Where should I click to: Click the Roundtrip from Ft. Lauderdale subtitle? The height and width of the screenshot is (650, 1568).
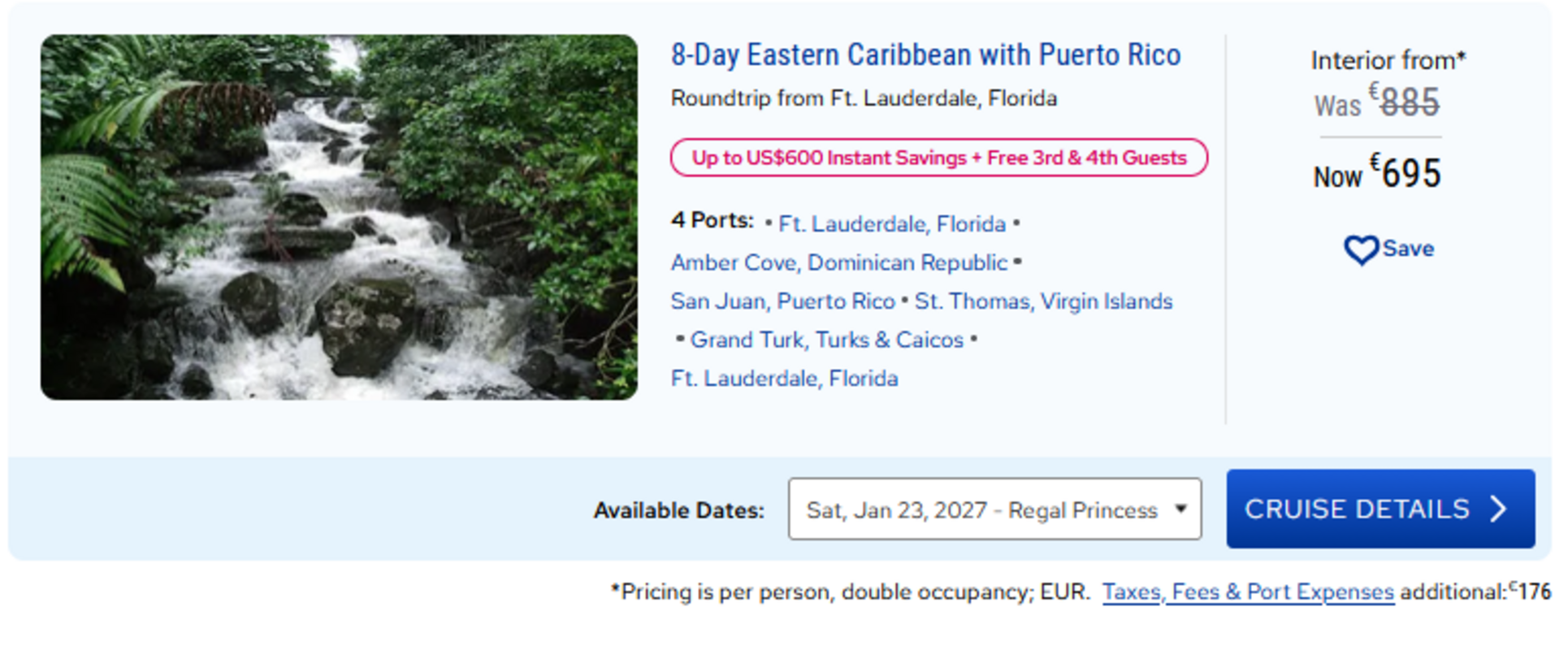(x=864, y=98)
